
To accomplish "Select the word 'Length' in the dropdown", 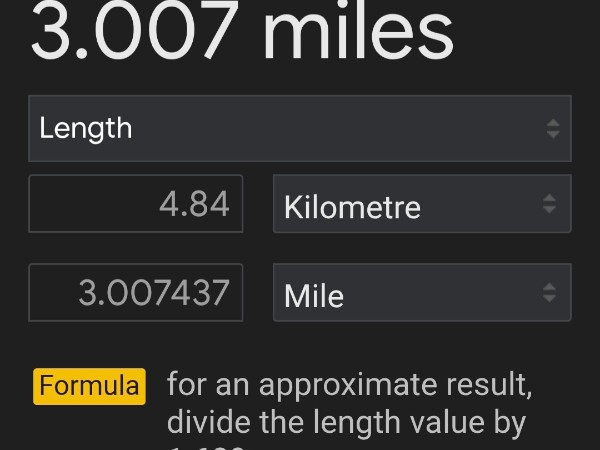I will (x=86, y=128).
